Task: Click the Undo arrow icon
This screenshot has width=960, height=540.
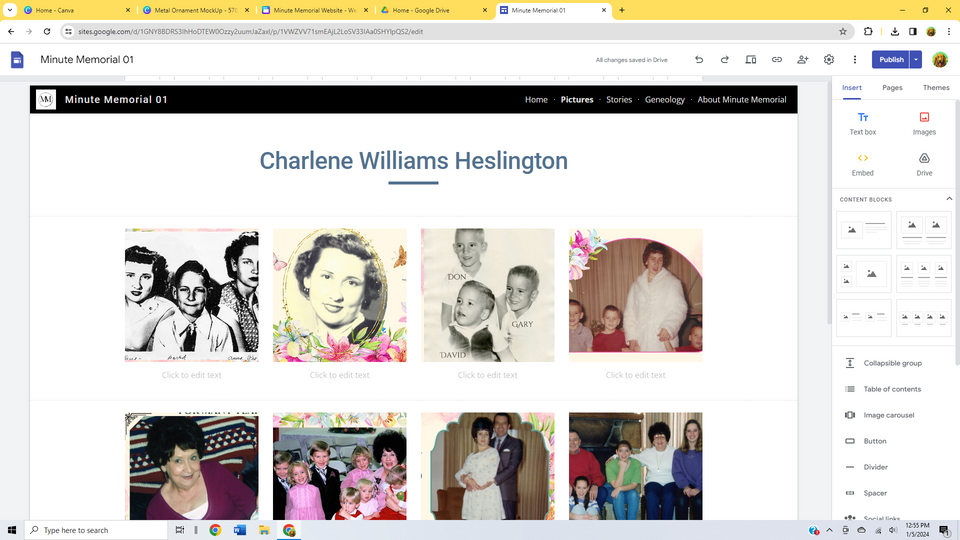Action: coord(698,60)
